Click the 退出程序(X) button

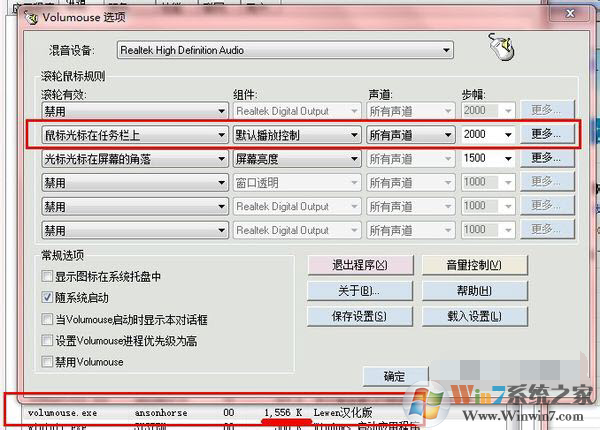pyautogui.click(x=360, y=265)
